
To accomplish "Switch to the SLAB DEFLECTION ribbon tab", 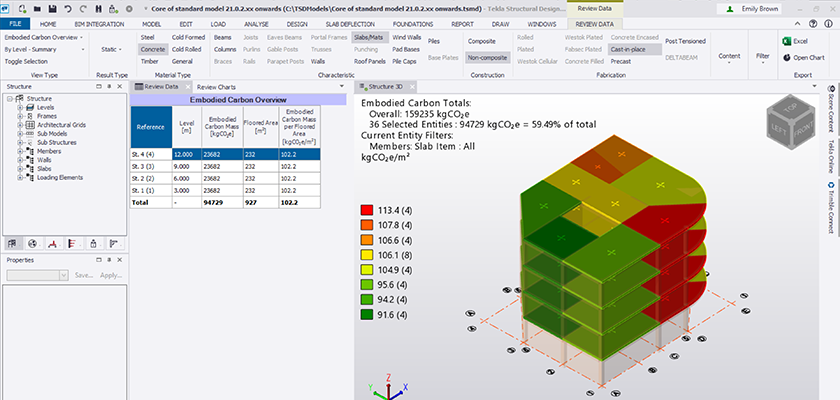I will [x=350, y=24].
